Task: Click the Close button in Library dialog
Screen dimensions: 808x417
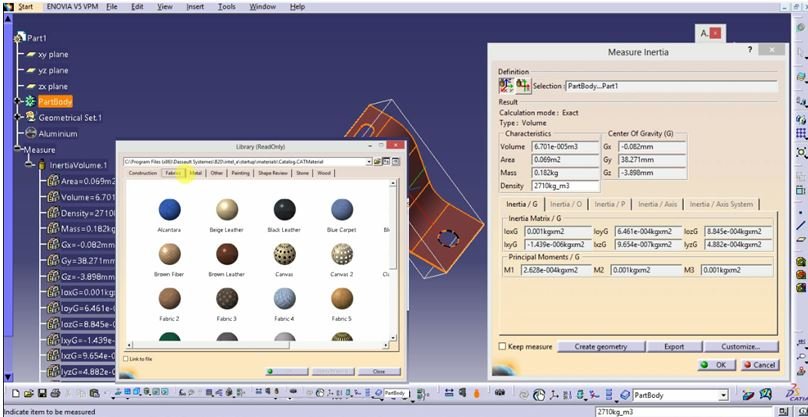Action: [379, 371]
